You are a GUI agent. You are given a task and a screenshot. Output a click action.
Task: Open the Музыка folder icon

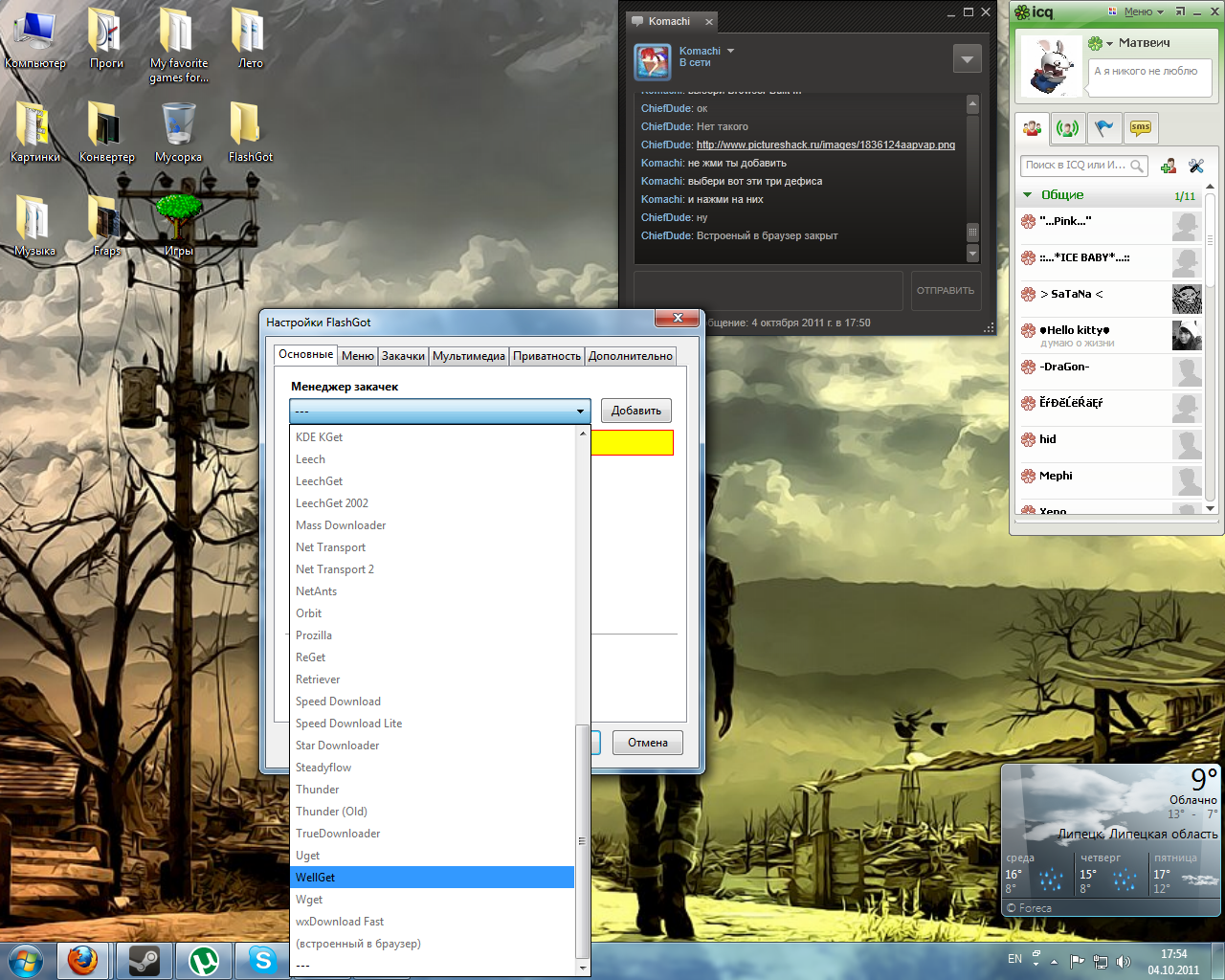tap(34, 227)
